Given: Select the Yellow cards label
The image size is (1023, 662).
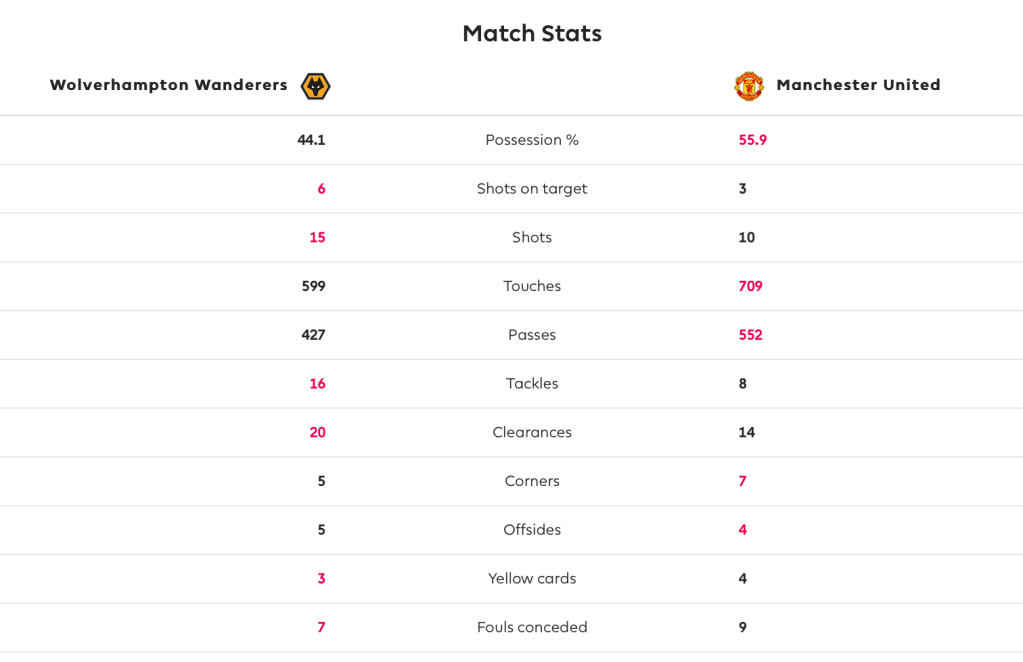Looking at the screenshot, I should click(532, 579).
